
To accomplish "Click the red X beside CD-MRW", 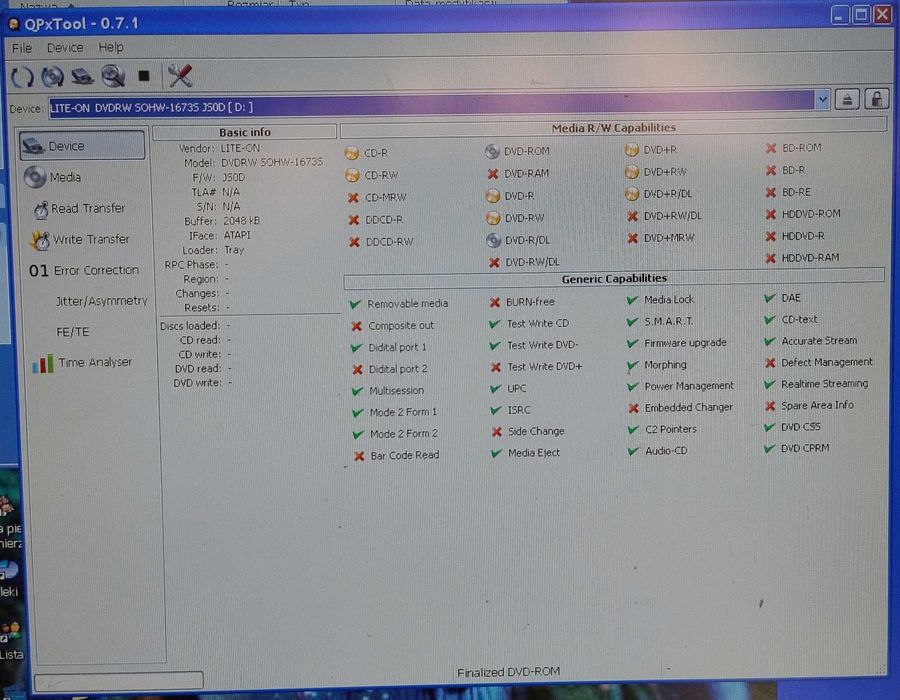I will tap(354, 198).
